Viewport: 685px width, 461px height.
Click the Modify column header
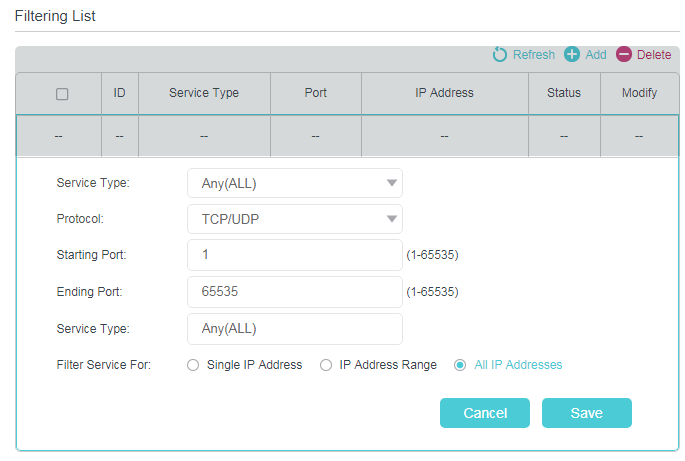point(640,93)
